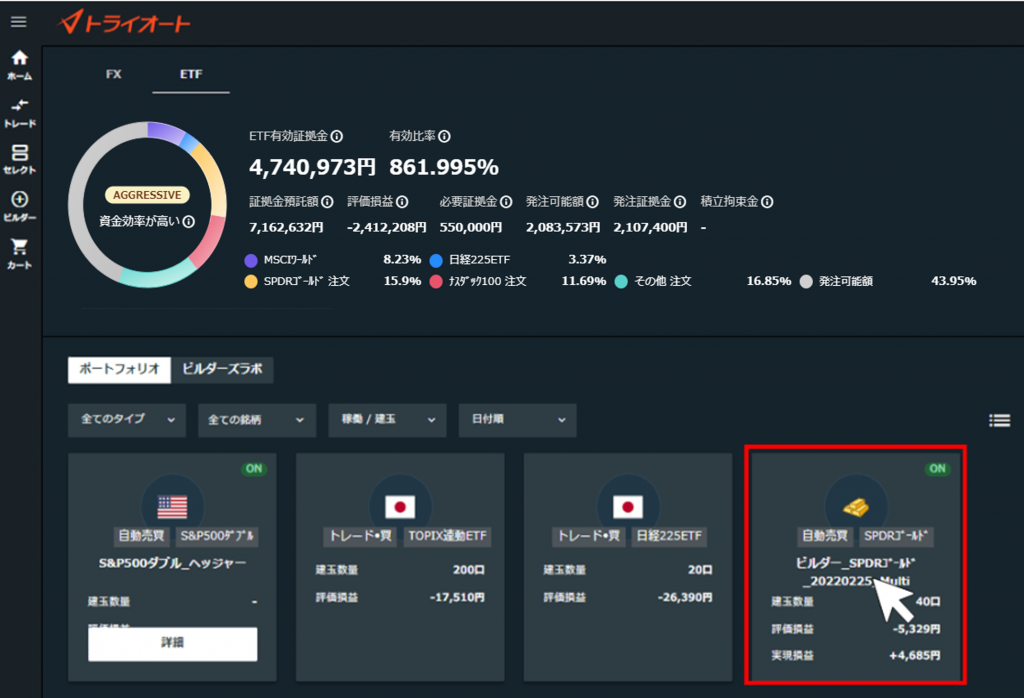
Task: Click -5,329円 on SPDR card
Action: coord(917,629)
